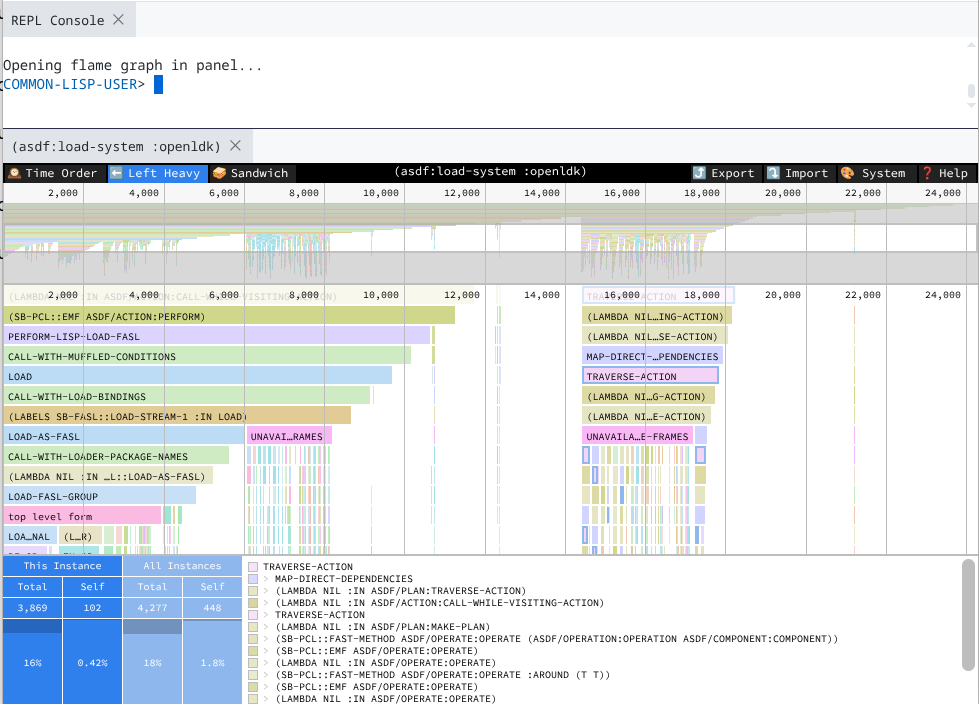Image resolution: width=979 pixels, height=704 pixels.
Task: Close the REPL Console tab
Action: 118,20
